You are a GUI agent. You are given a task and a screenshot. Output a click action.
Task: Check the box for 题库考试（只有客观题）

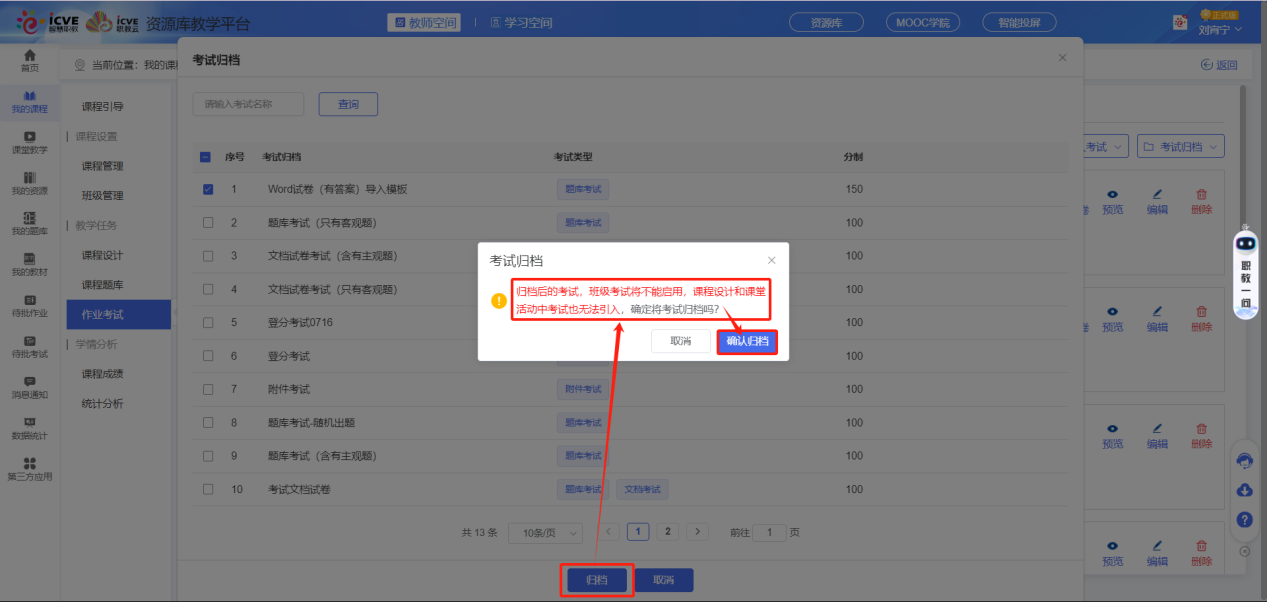pyautogui.click(x=208, y=223)
